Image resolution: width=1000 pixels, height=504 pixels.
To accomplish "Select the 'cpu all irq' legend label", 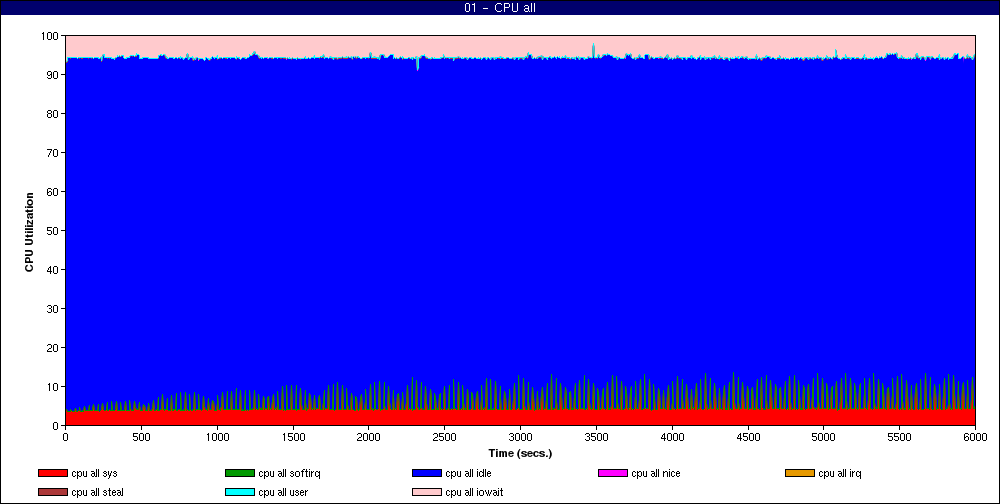I will (x=840, y=473).
